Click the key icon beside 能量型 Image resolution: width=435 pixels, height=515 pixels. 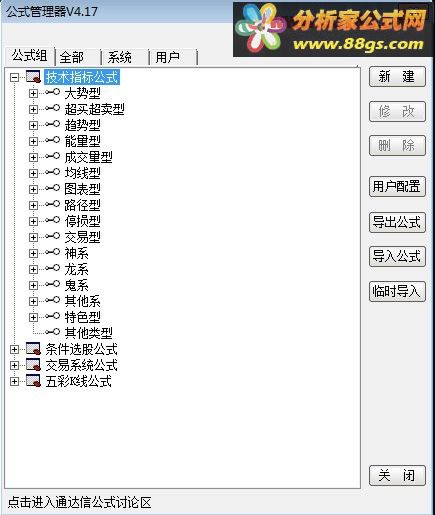(53, 140)
